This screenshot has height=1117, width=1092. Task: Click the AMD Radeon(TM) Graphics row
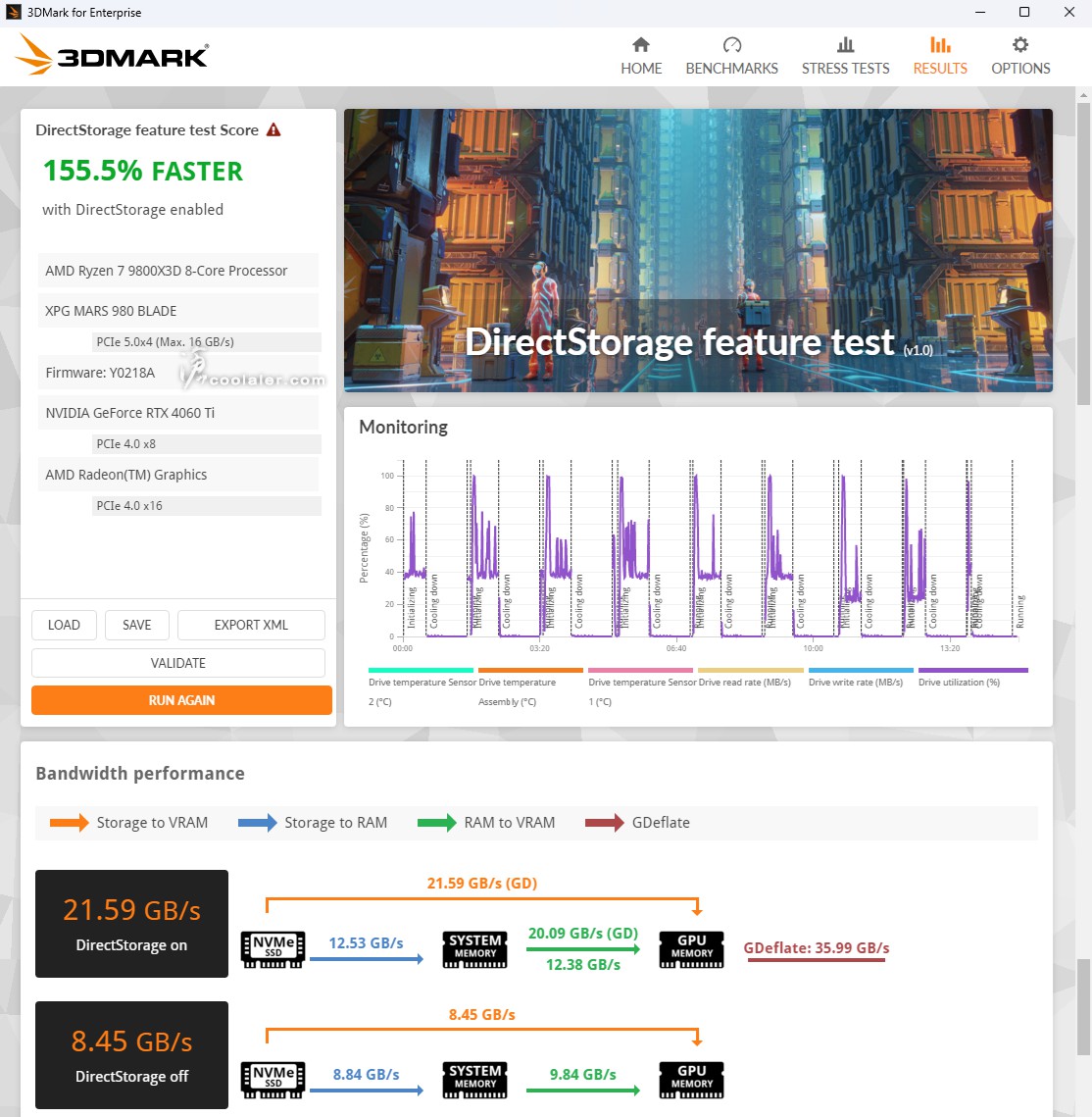(x=178, y=475)
